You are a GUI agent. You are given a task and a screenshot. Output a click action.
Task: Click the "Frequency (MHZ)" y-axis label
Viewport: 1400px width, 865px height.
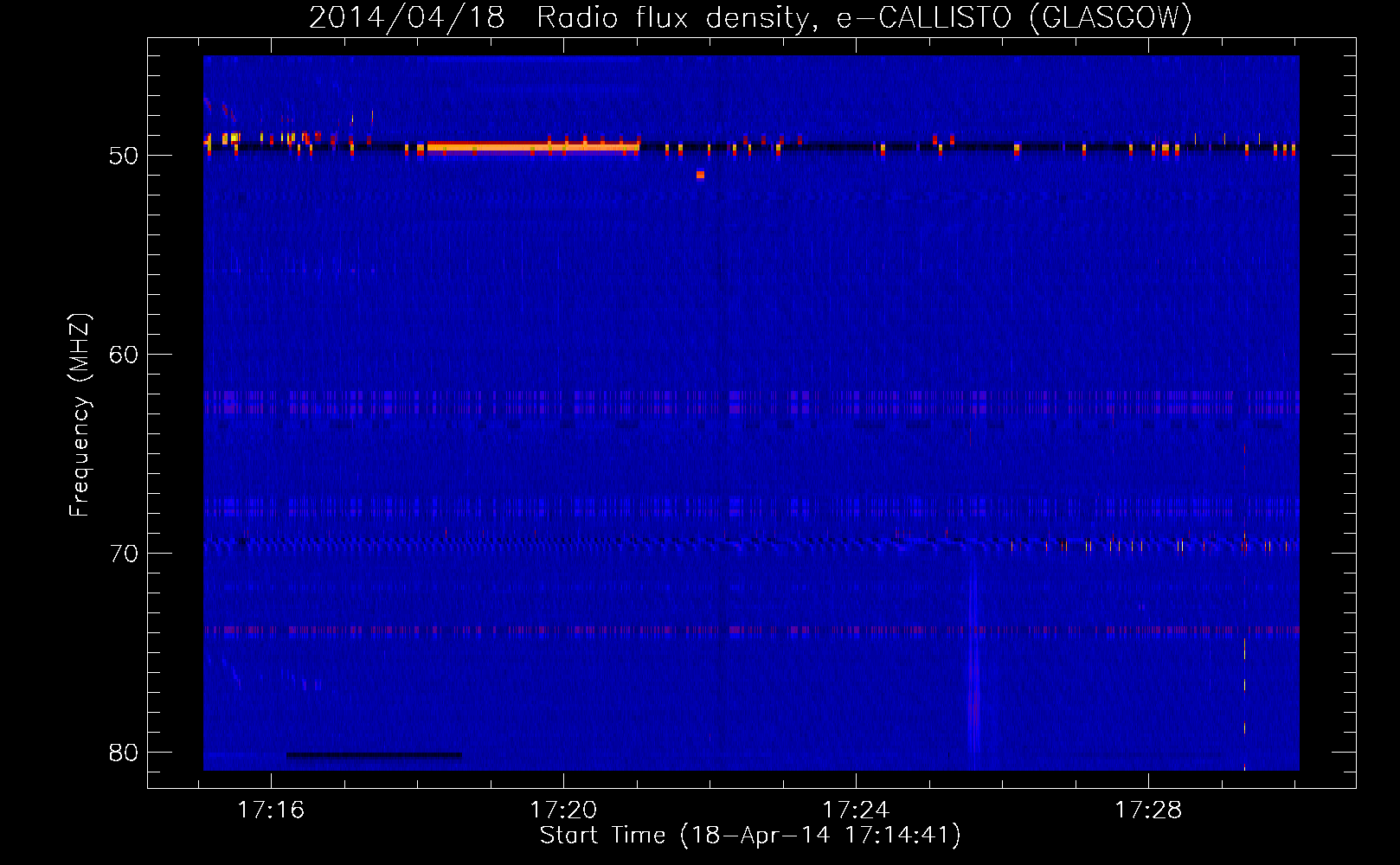click(x=80, y=415)
